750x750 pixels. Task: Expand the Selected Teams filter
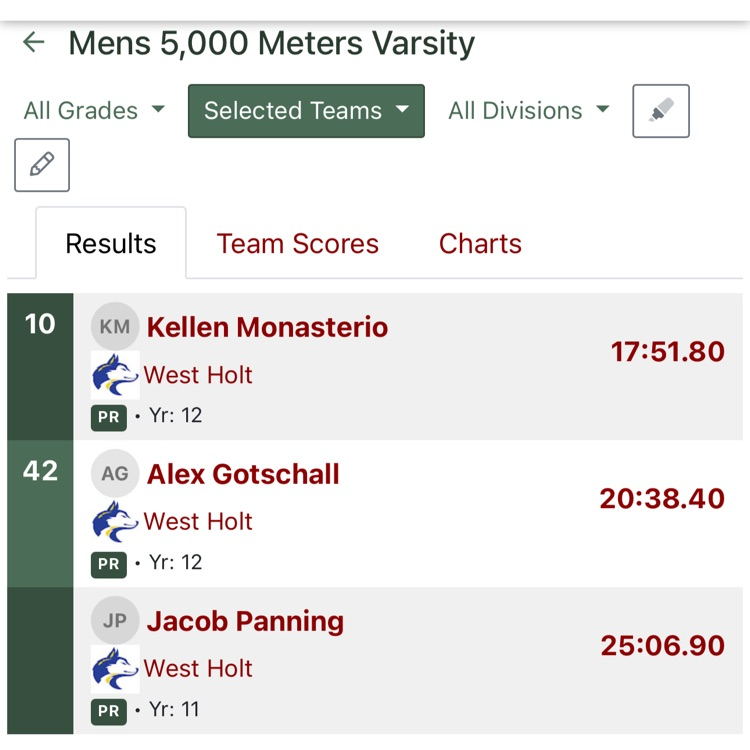tap(306, 111)
